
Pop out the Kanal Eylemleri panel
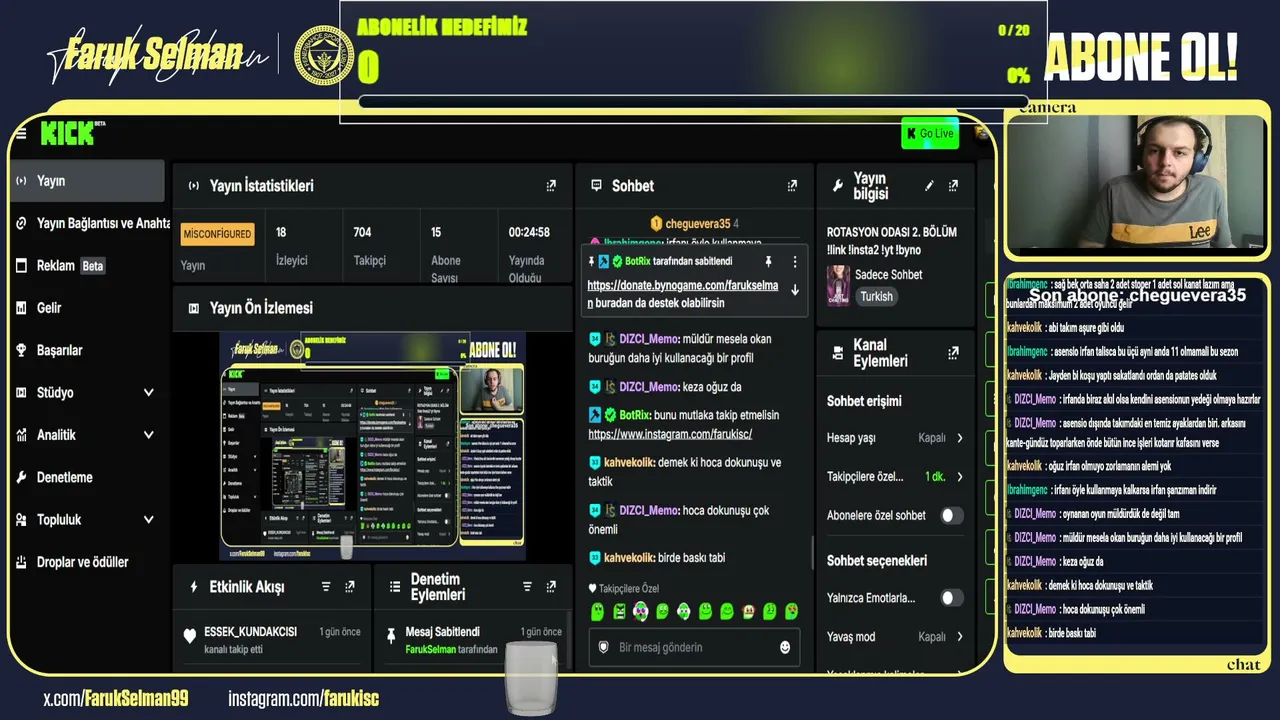[953, 353]
